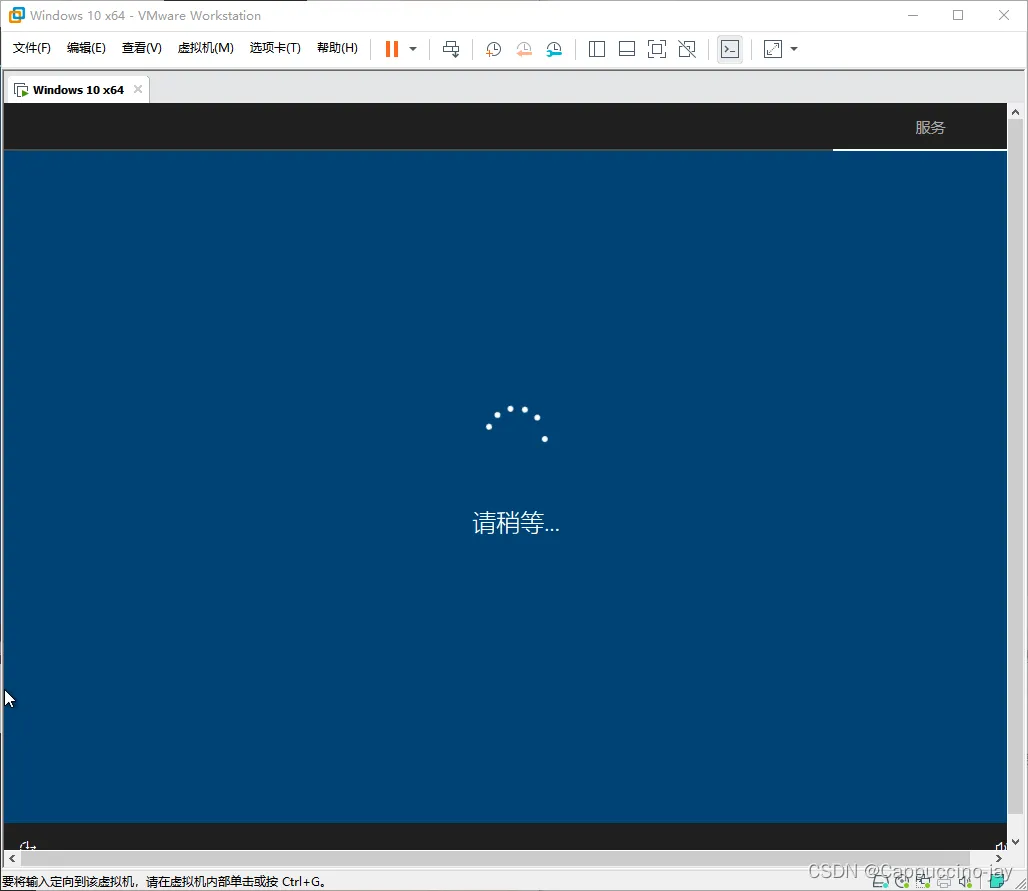Image resolution: width=1028 pixels, height=891 pixels.
Task: Pause the virtual machine with orange pause icon
Action: pos(391,49)
